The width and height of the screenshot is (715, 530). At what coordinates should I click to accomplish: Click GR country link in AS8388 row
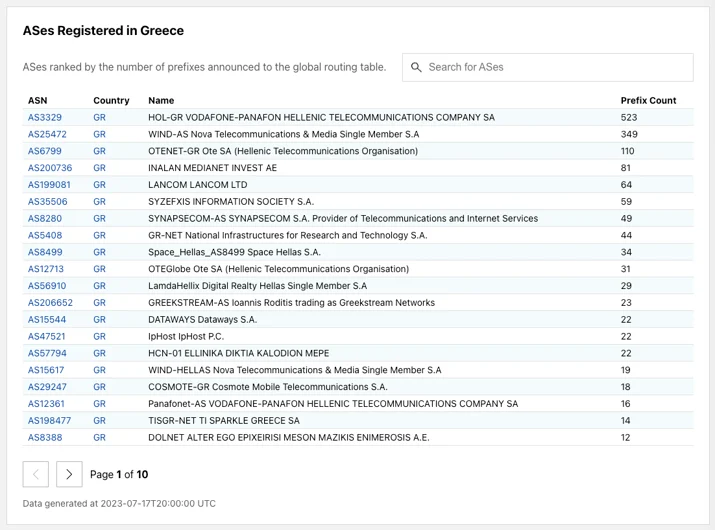[99, 438]
